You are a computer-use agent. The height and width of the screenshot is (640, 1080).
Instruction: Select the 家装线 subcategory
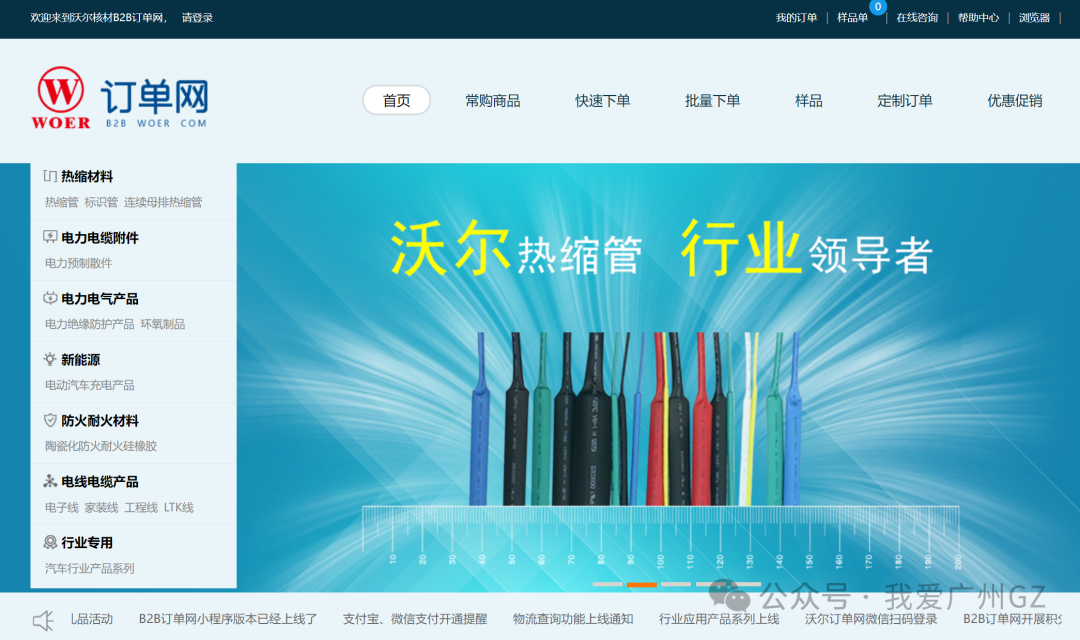[101, 507]
